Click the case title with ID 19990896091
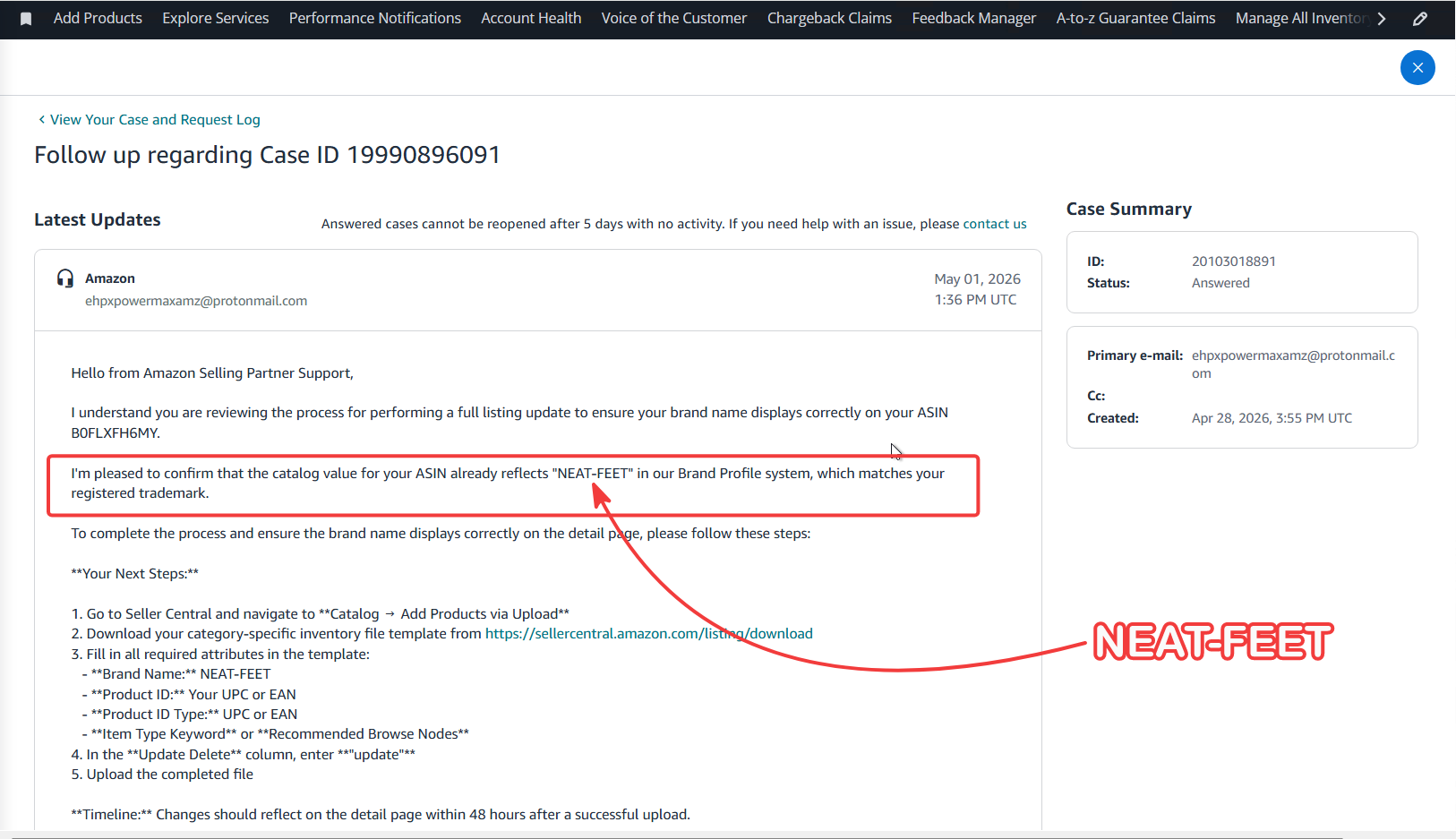This screenshot has width=1456, height=839. coord(267,155)
